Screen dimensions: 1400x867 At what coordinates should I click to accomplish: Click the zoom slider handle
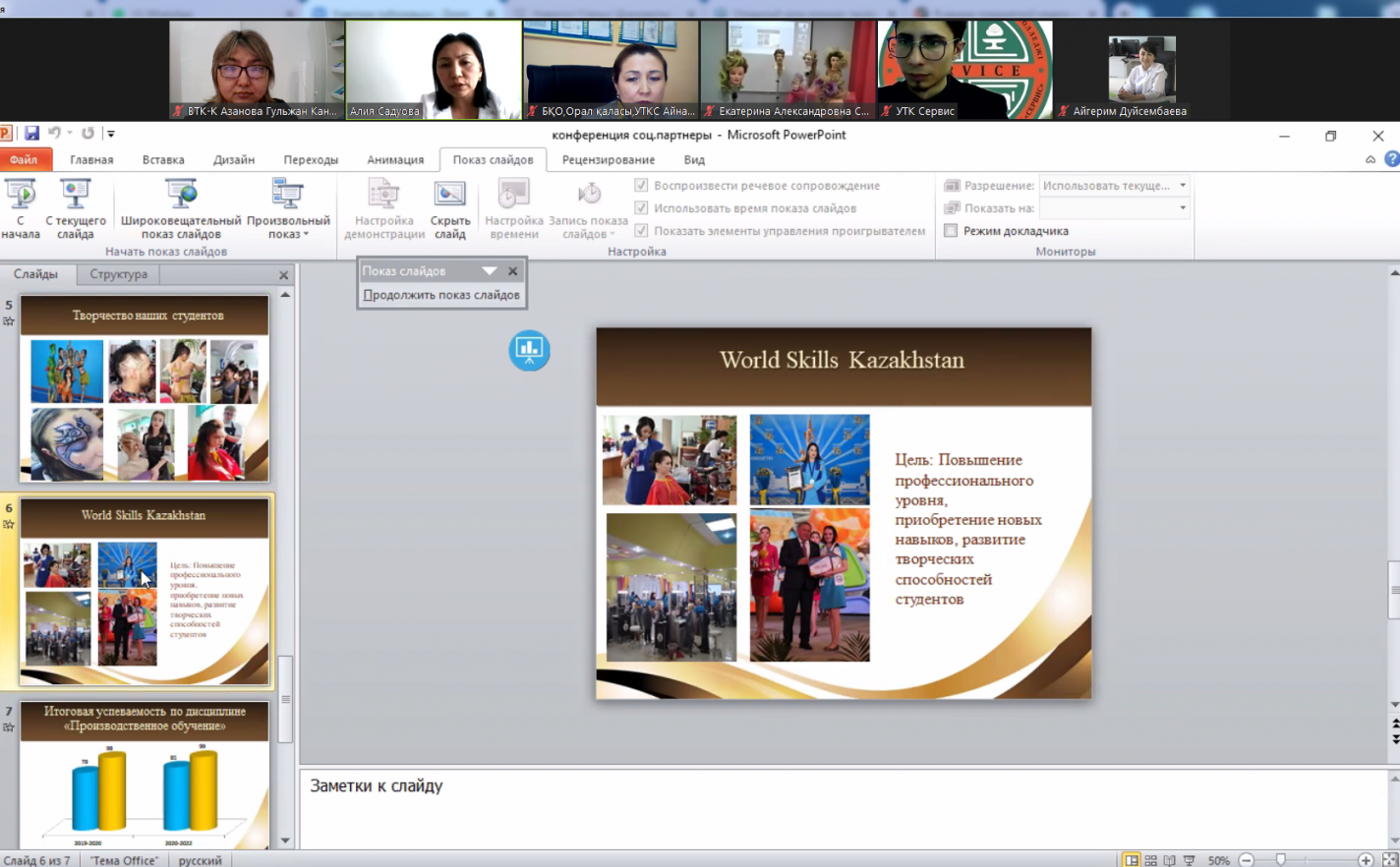tap(1280, 860)
